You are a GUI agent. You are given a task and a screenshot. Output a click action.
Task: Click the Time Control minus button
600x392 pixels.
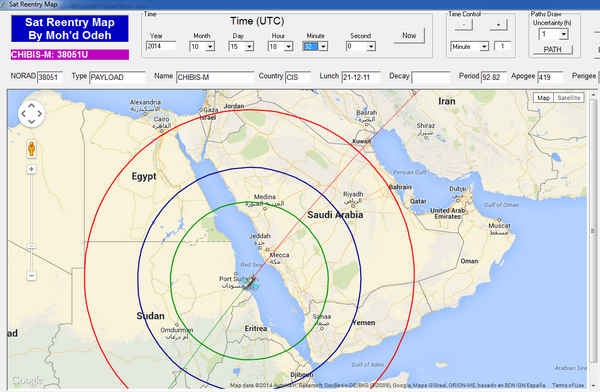pos(464,24)
